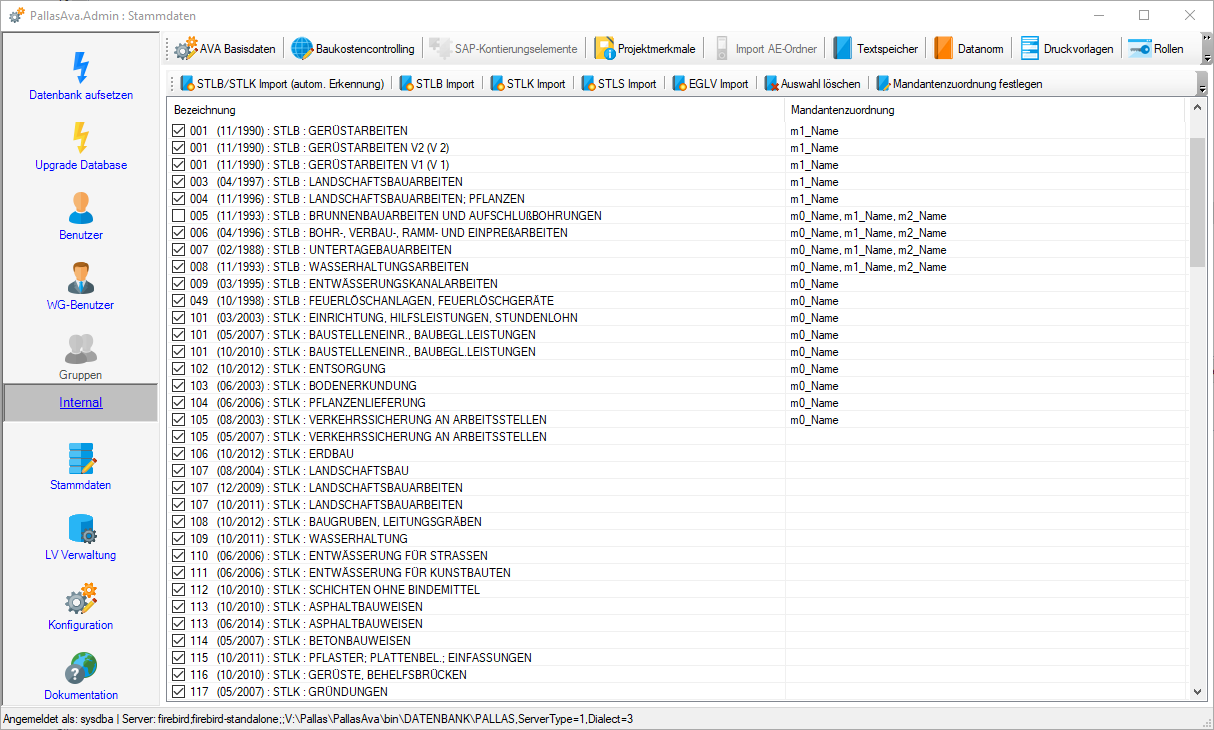Click Mandantenzuordnung festlegen
This screenshot has height=730, width=1214.
pyautogui.click(x=959, y=84)
